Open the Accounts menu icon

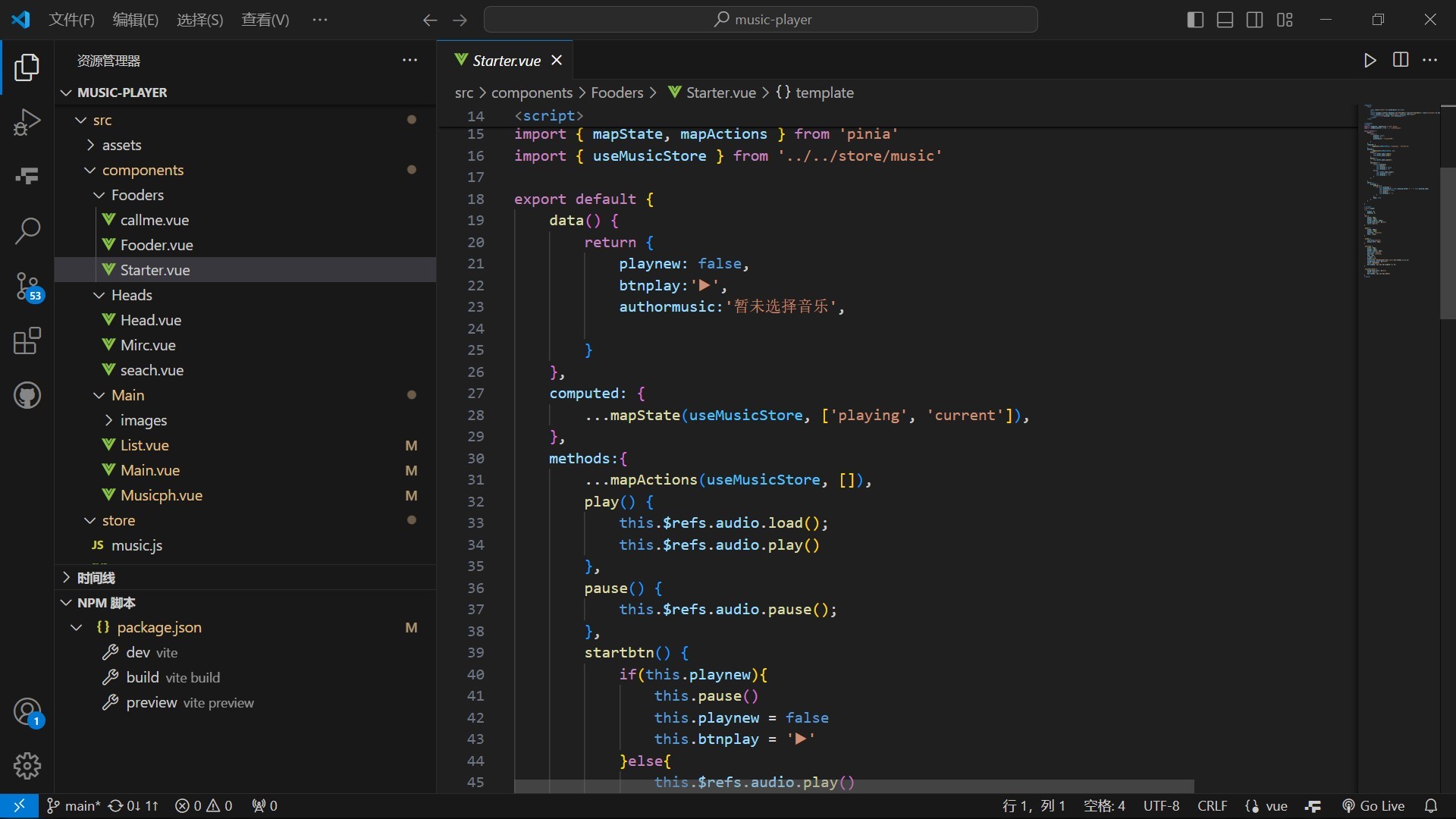pos(27,713)
